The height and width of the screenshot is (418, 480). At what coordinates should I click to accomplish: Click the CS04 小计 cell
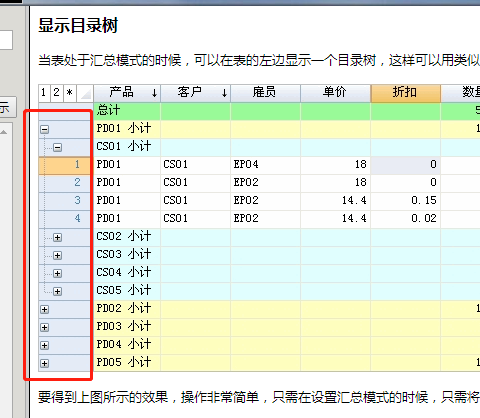coord(127,273)
